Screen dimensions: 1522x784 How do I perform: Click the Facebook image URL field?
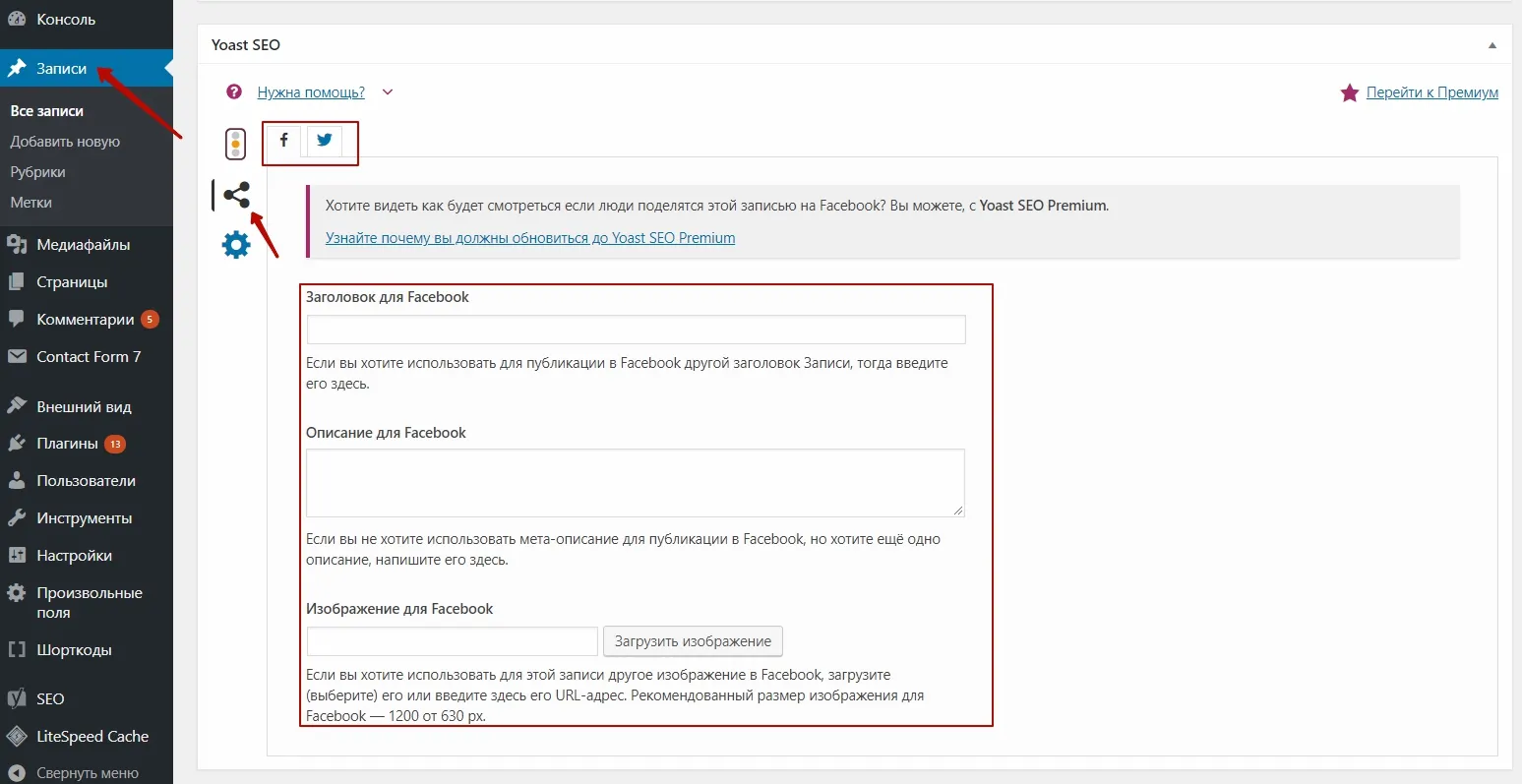pyautogui.click(x=452, y=641)
